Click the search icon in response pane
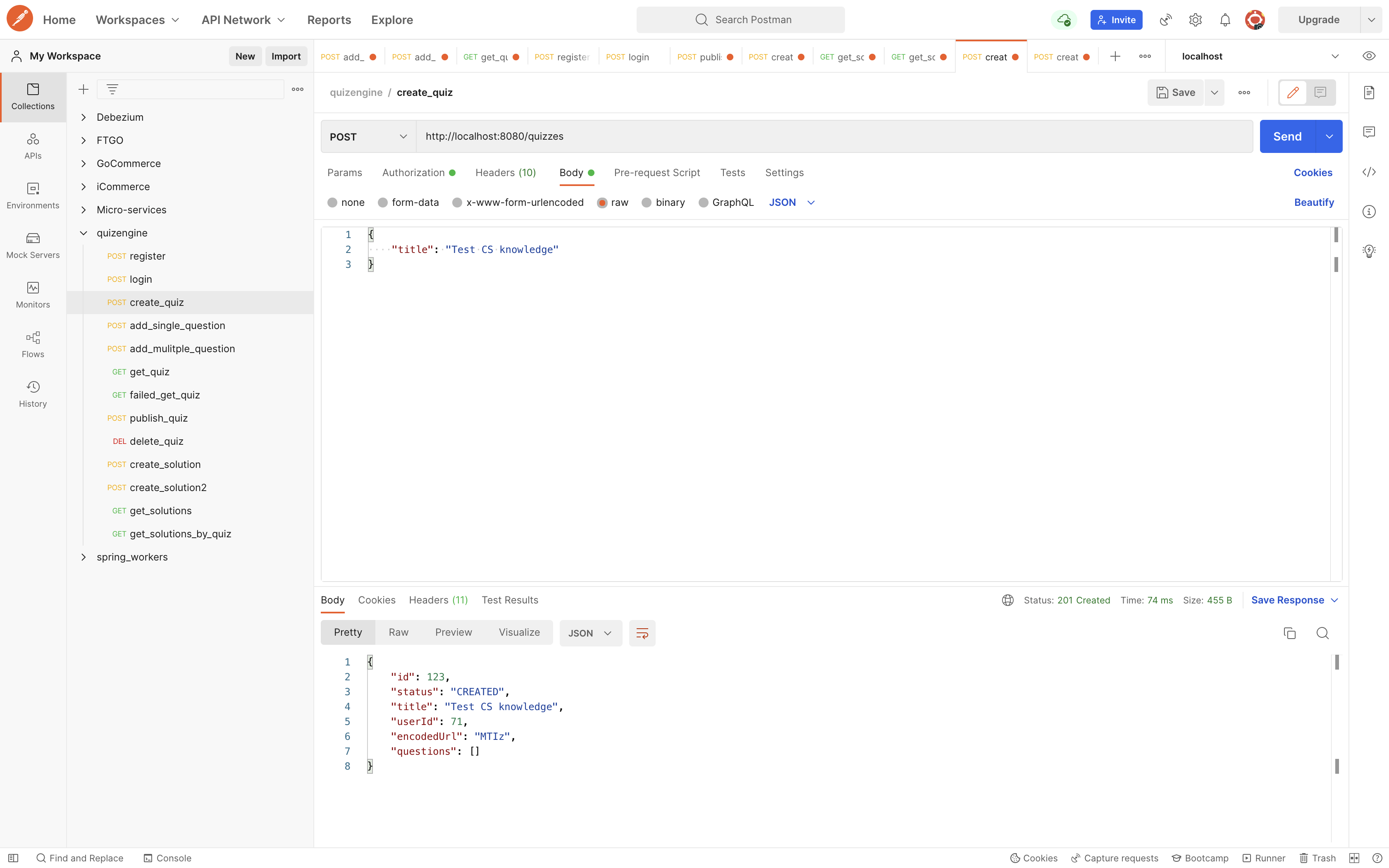This screenshot has height=868, width=1389. (1322, 633)
